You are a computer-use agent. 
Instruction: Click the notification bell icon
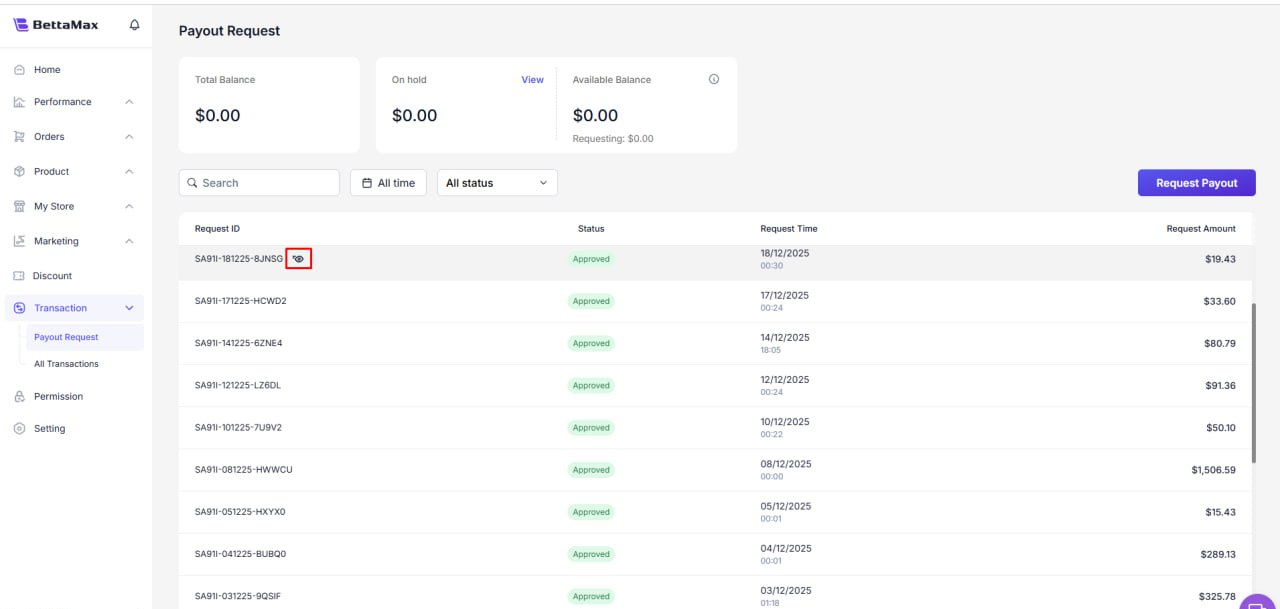(135, 25)
